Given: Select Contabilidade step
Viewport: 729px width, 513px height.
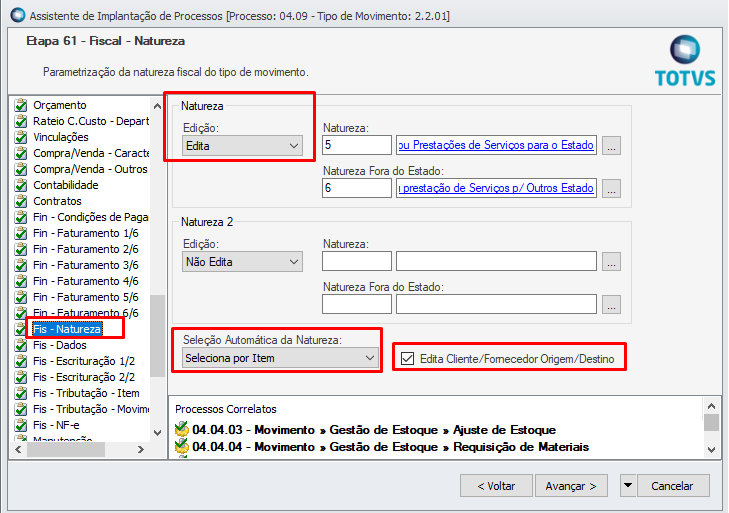Looking at the screenshot, I should (66, 185).
